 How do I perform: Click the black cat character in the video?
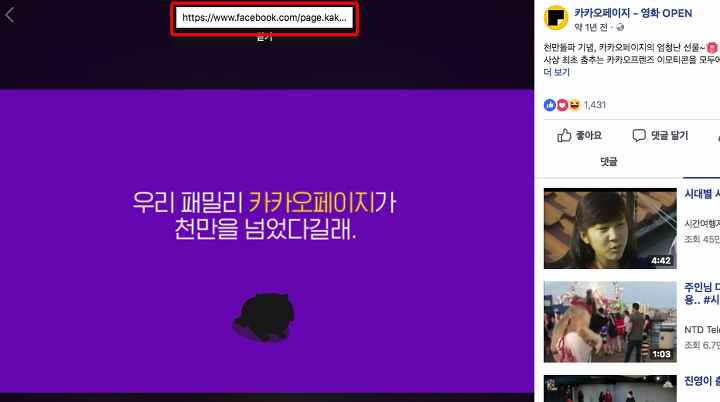(x=265, y=317)
